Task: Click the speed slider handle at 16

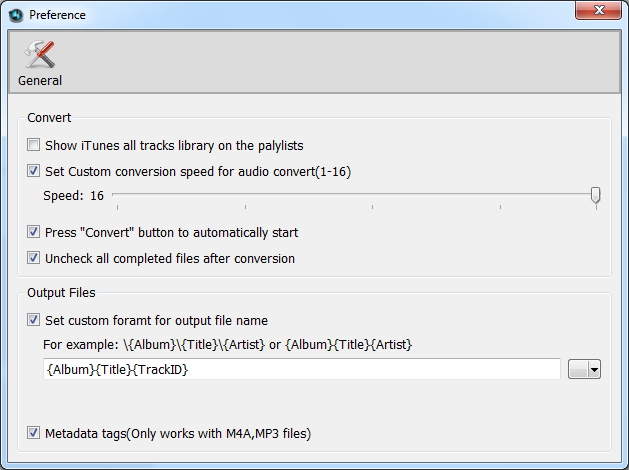Action: (x=596, y=195)
